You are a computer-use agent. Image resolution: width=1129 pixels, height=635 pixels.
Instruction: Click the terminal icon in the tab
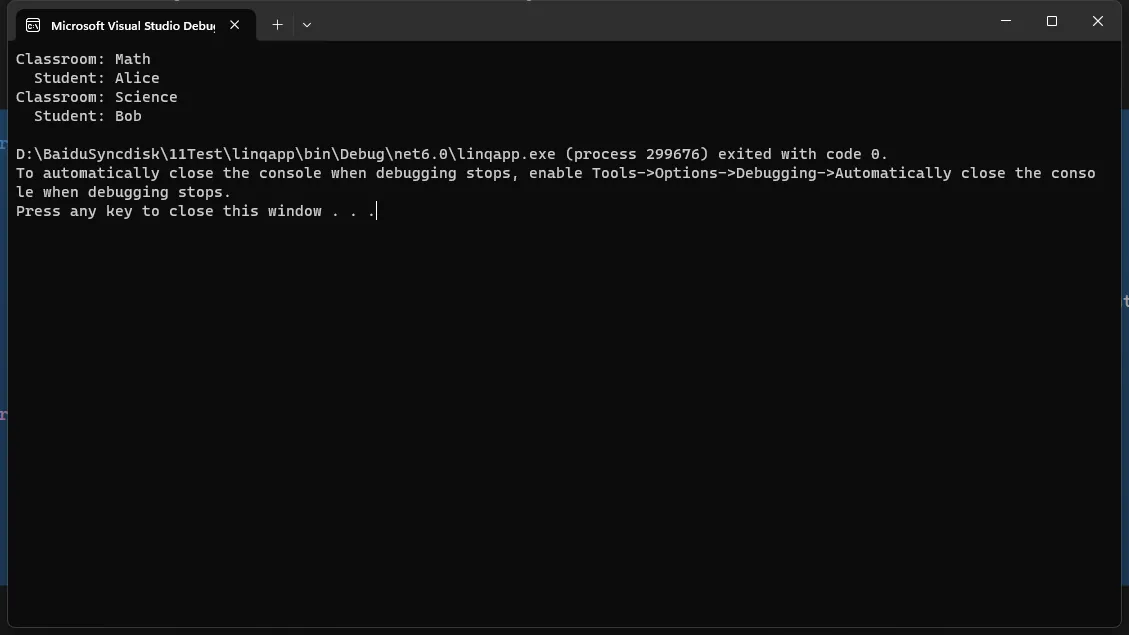tap(32, 25)
